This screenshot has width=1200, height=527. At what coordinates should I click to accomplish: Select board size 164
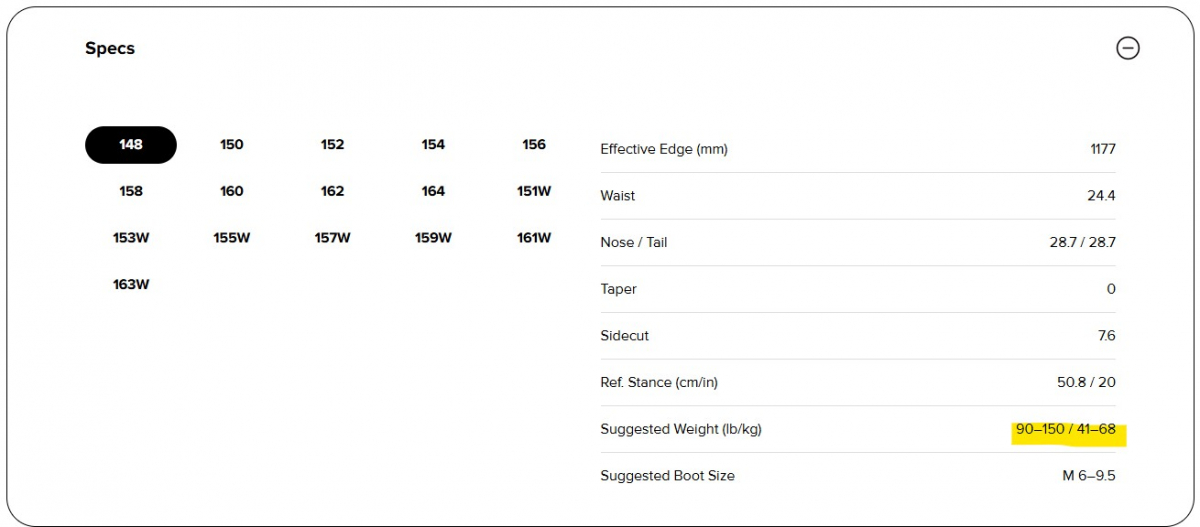coord(433,191)
